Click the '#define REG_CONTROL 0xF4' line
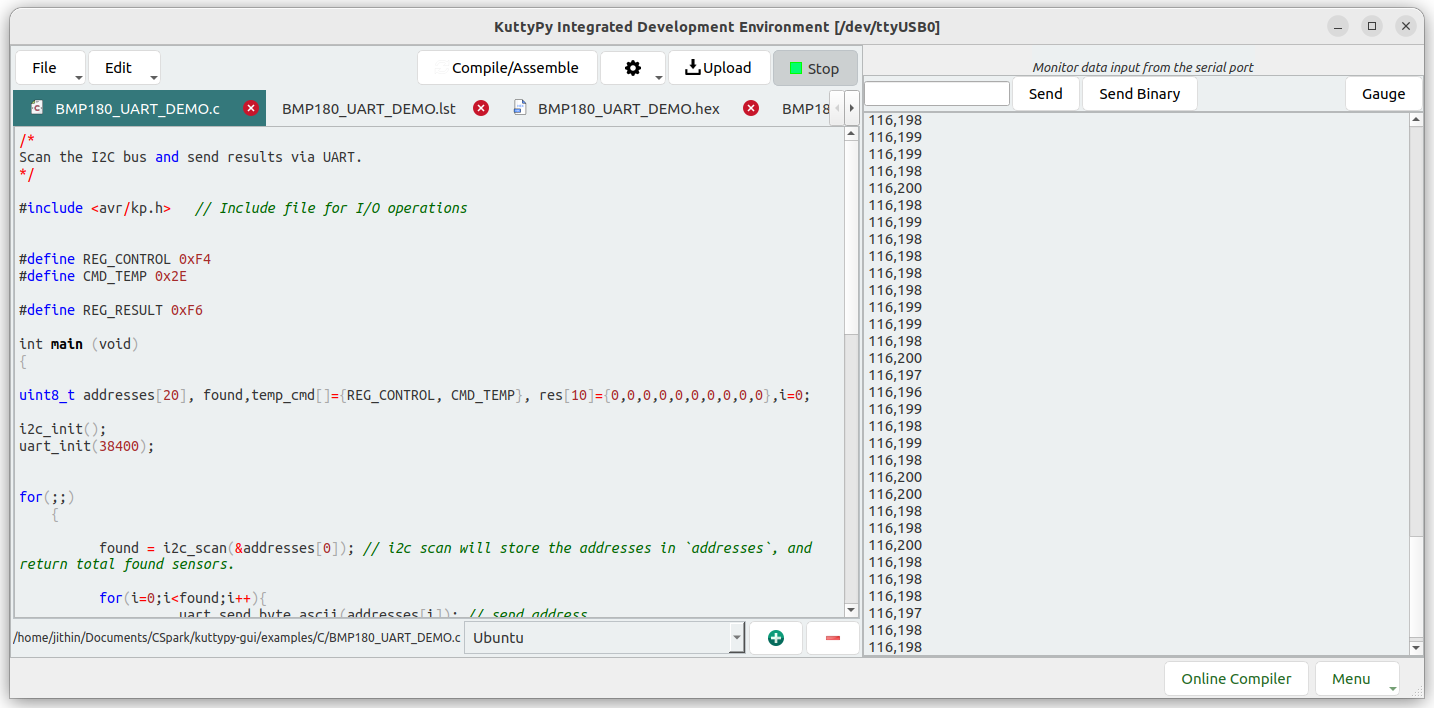Screen dimensions: 1434x708 coord(115,259)
